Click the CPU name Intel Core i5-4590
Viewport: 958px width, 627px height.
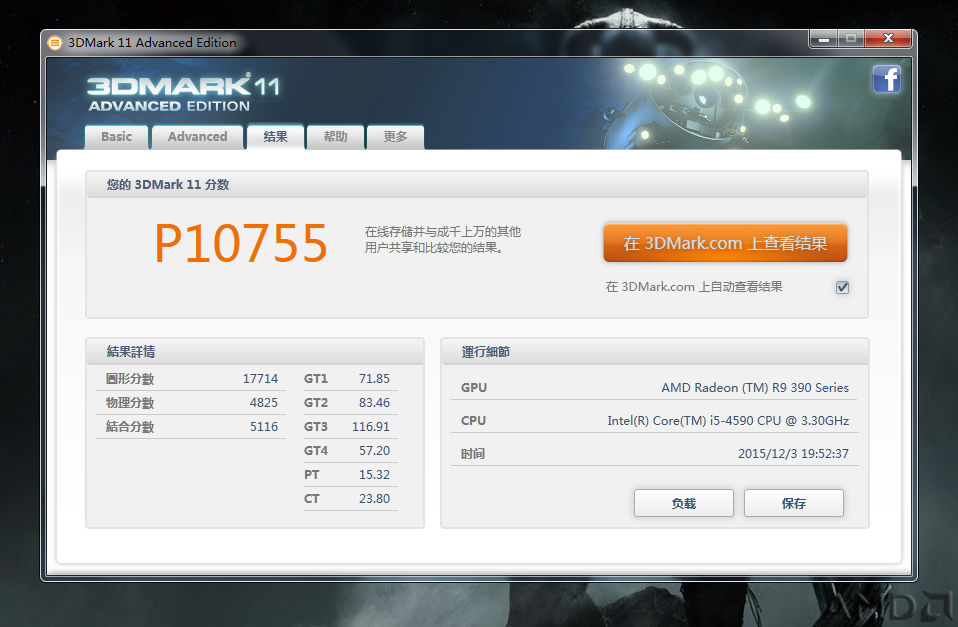tap(728, 420)
